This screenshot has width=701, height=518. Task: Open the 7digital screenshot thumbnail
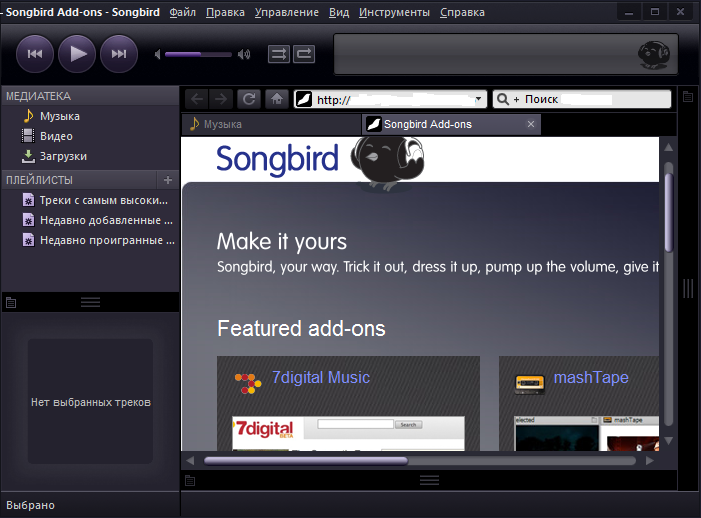point(348,433)
